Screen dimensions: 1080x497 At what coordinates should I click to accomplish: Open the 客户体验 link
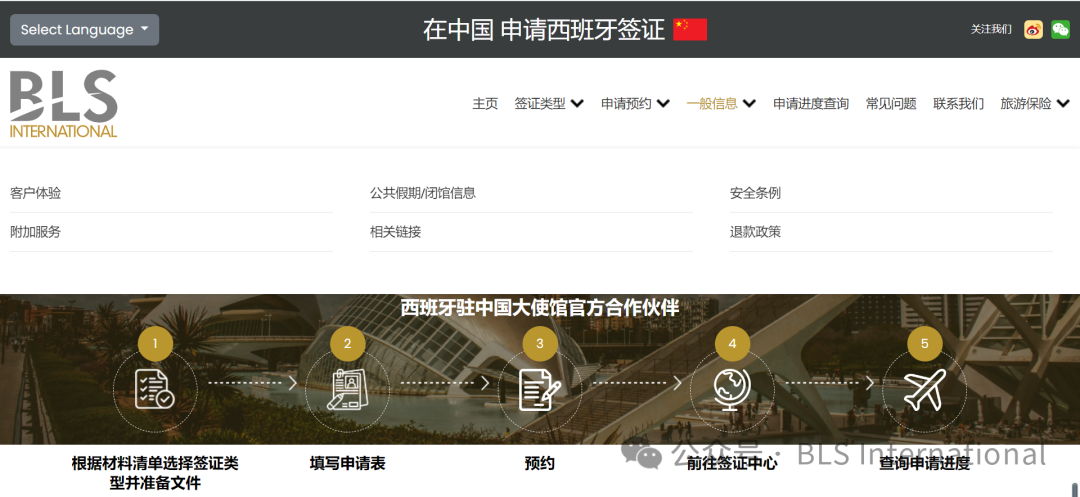[x=35, y=193]
